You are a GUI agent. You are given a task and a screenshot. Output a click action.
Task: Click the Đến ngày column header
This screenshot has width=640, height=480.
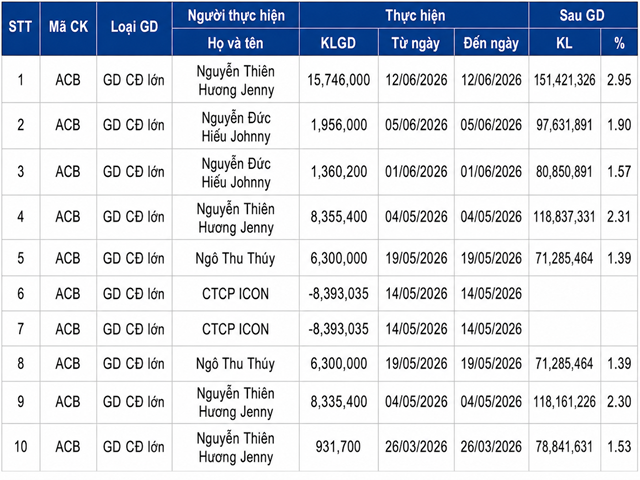[491, 43]
